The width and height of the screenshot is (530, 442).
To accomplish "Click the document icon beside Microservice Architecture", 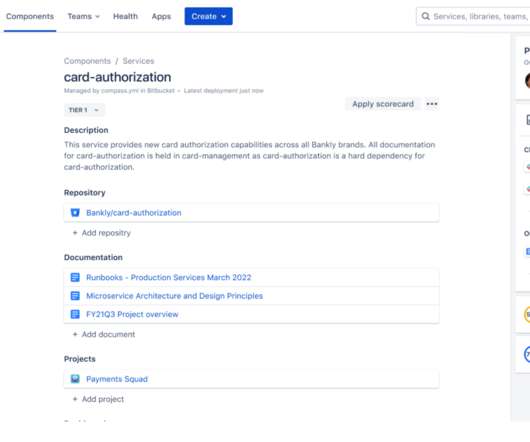I will point(75,296).
